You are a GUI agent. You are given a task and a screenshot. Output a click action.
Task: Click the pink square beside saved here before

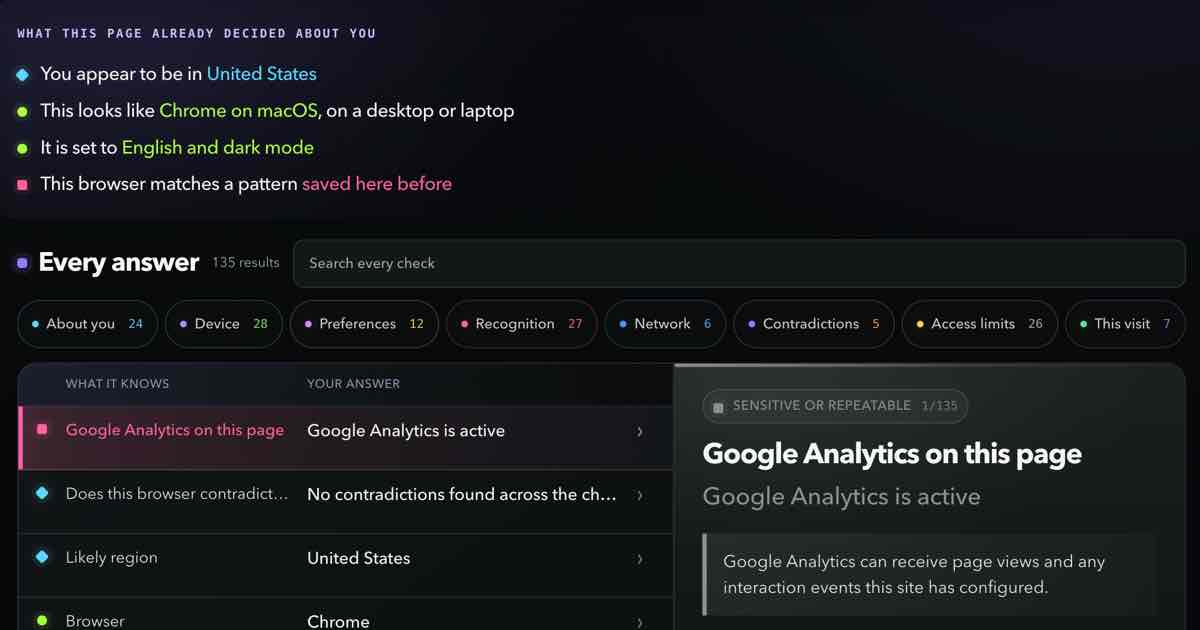[22, 185]
